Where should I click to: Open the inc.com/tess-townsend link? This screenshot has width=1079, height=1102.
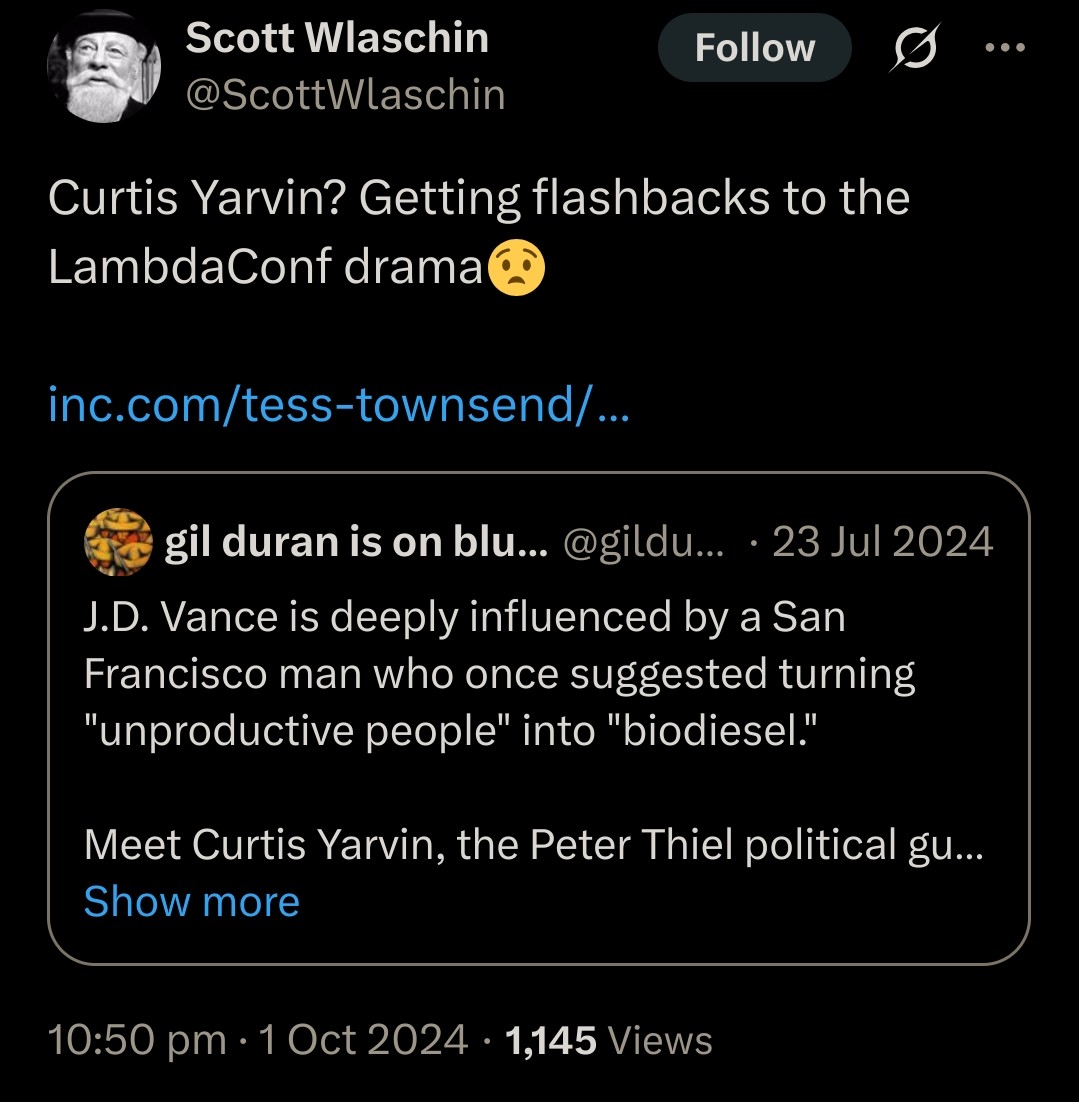(x=339, y=405)
